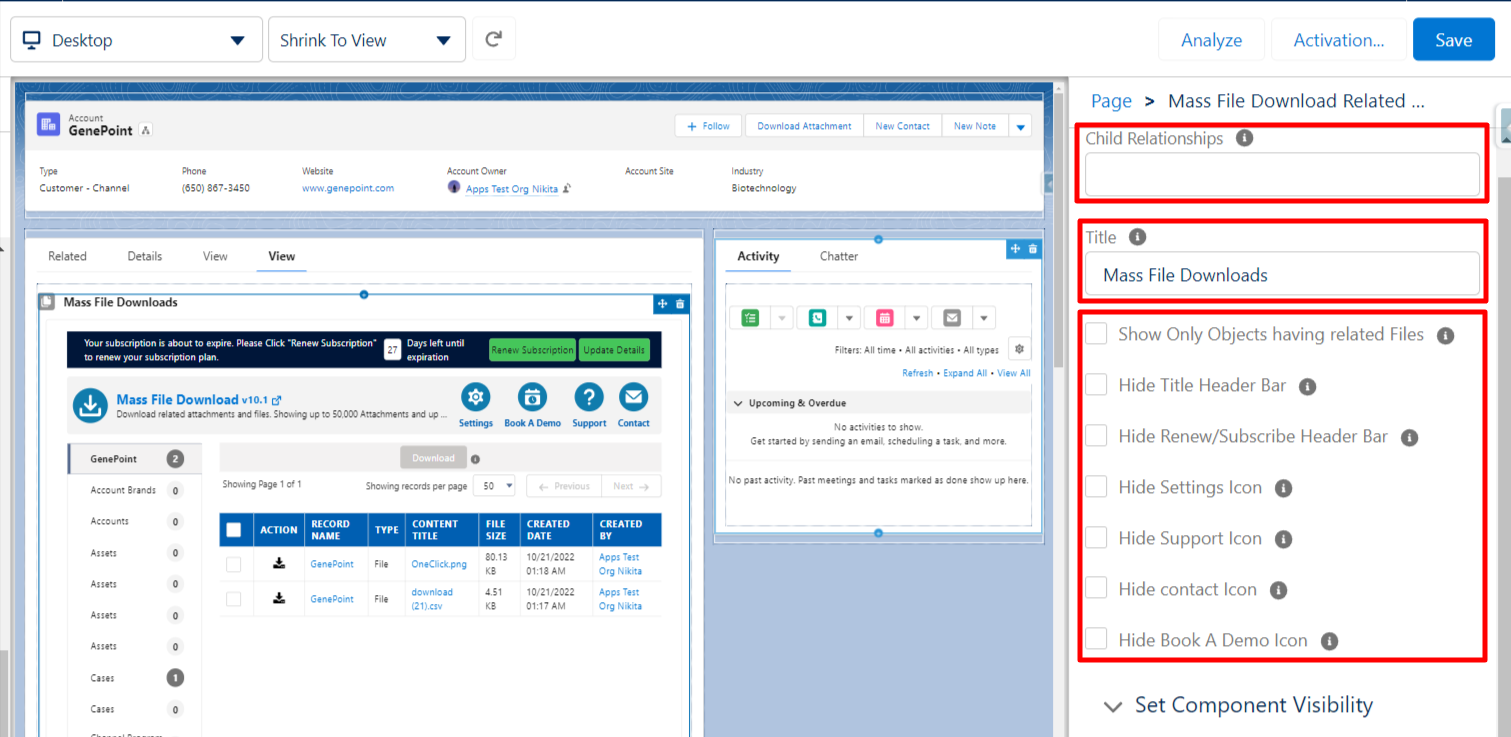Toggle the Hide Support Icon checkbox
The width and height of the screenshot is (1511, 737).
point(1097,538)
